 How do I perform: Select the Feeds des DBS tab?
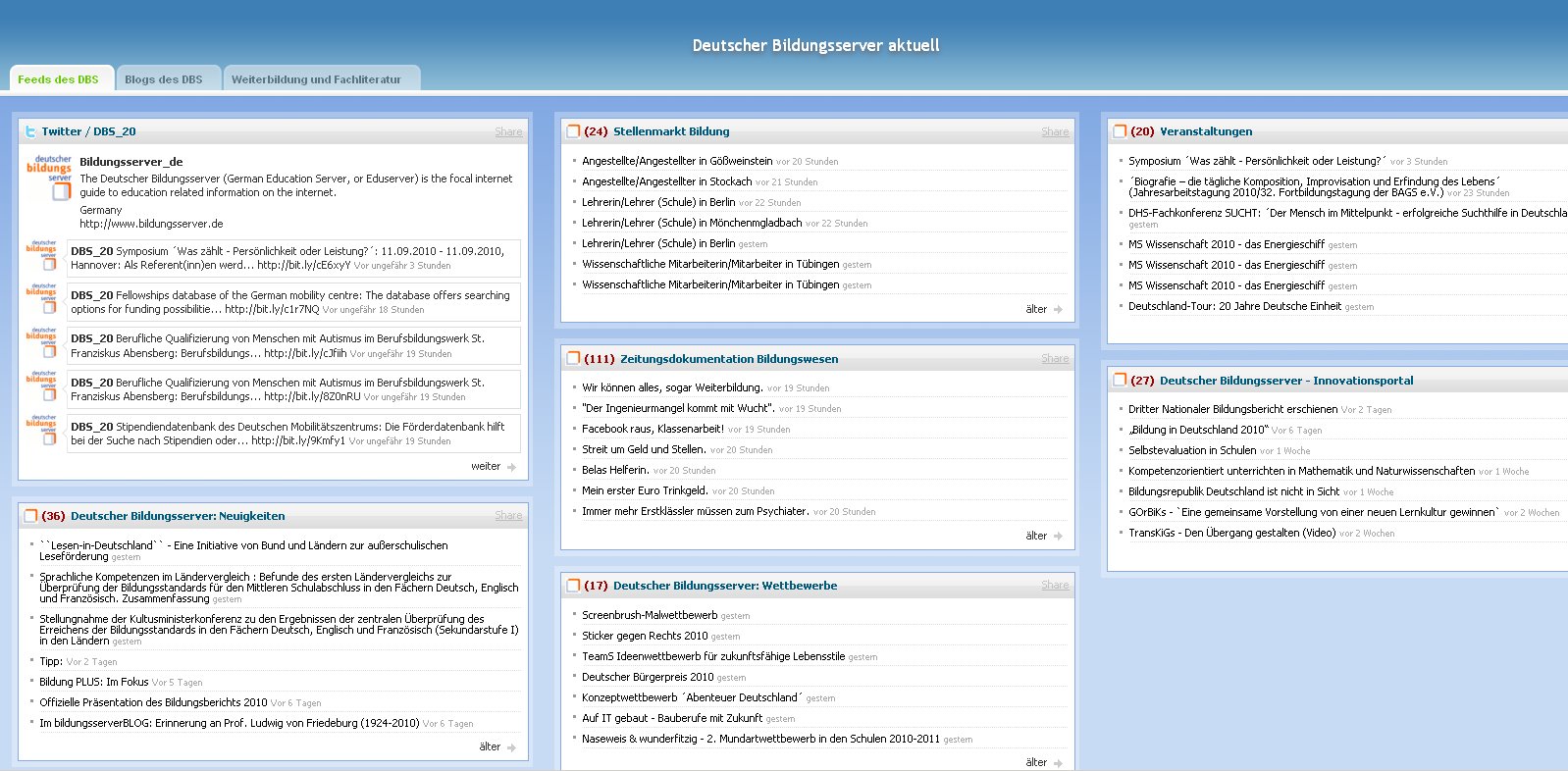pos(58,79)
